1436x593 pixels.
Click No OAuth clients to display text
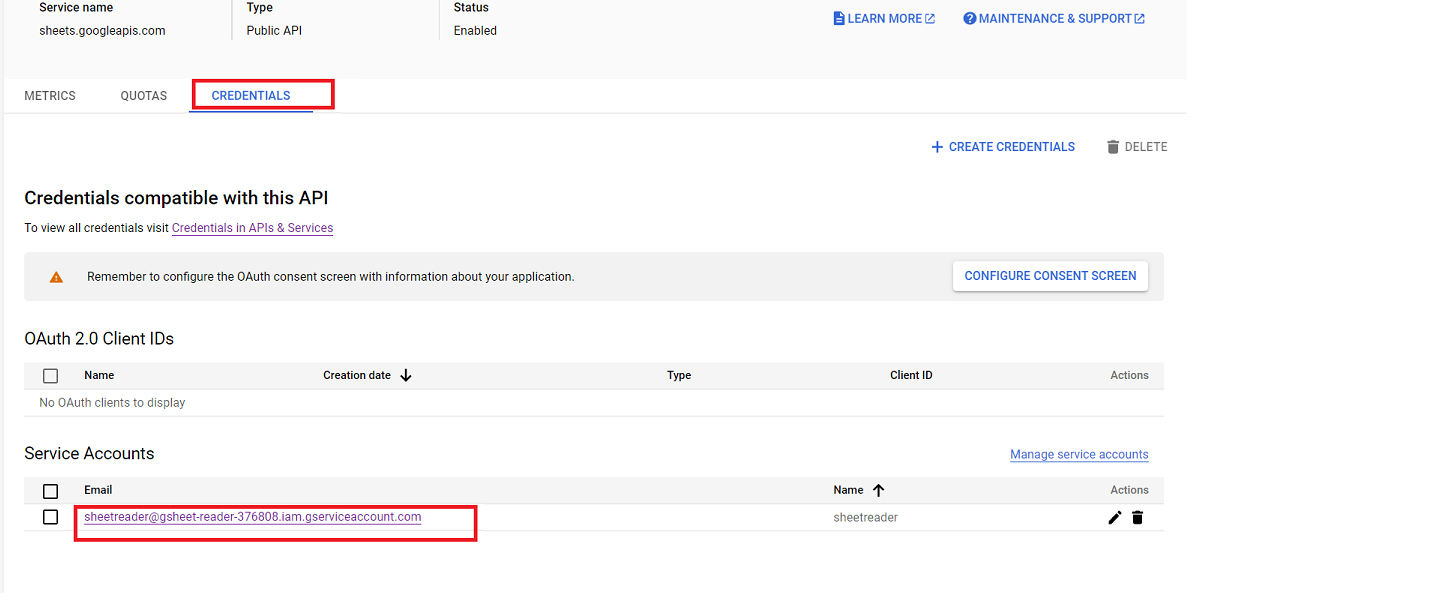[x=112, y=403]
